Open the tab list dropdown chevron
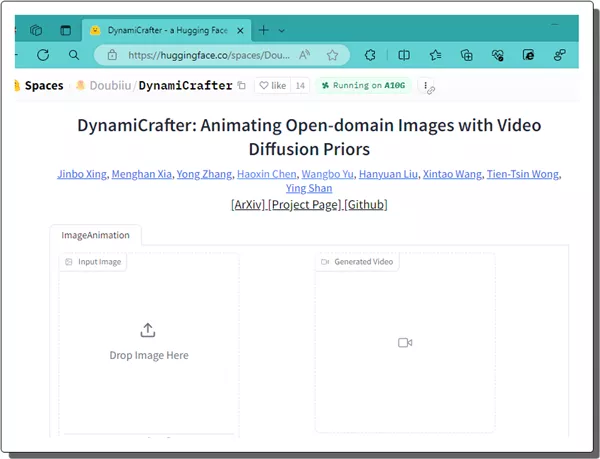This screenshot has height=459, width=600. (x=282, y=30)
